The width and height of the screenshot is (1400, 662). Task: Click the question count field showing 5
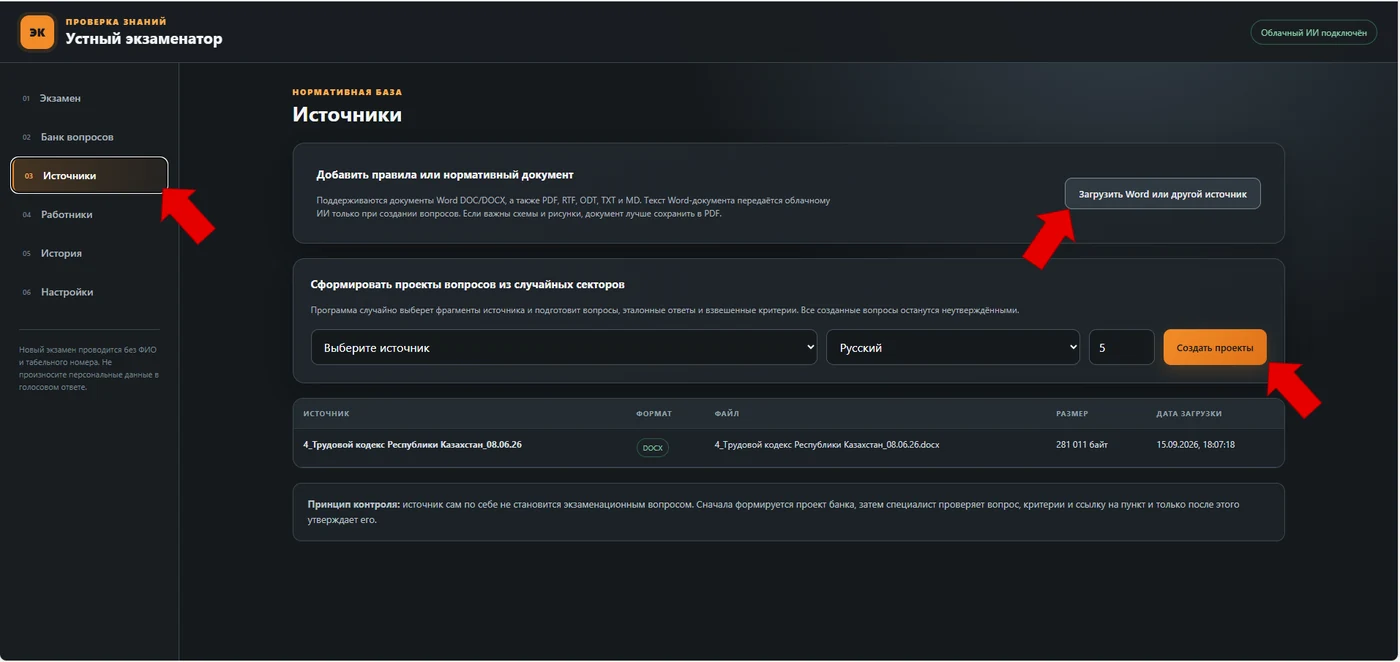tap(1121, 348)
